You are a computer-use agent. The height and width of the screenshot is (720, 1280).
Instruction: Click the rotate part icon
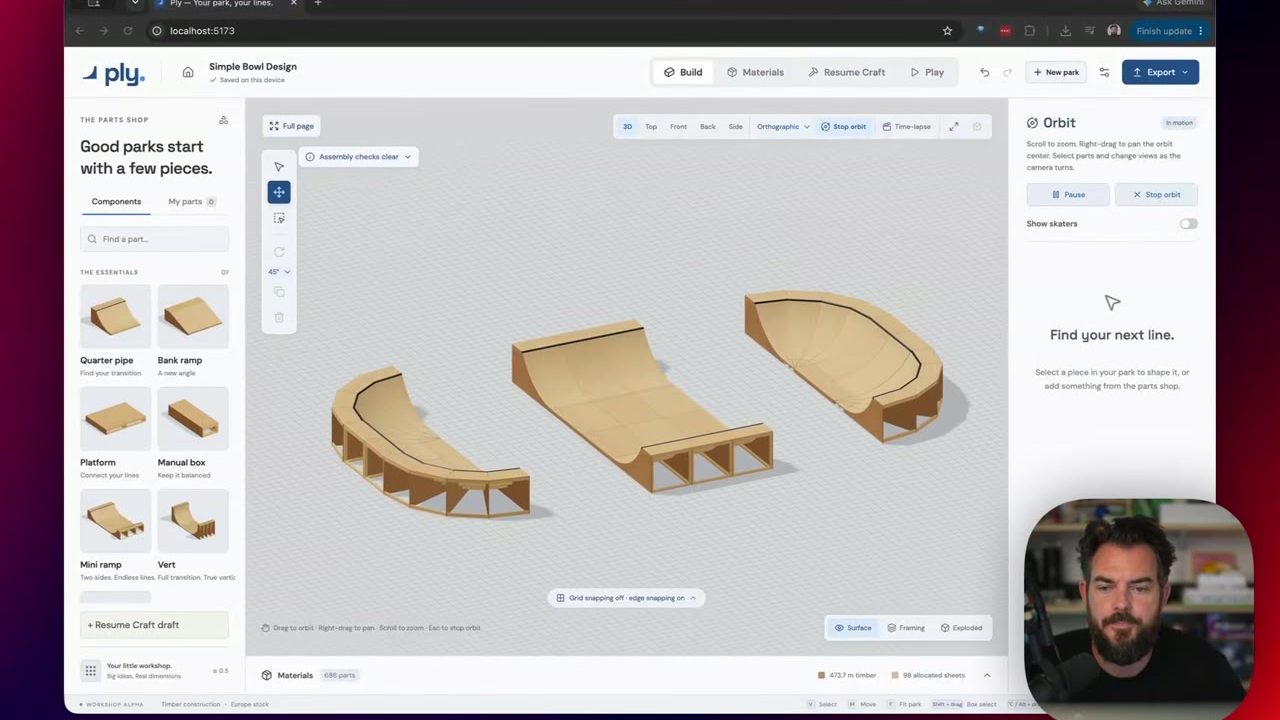279,252
